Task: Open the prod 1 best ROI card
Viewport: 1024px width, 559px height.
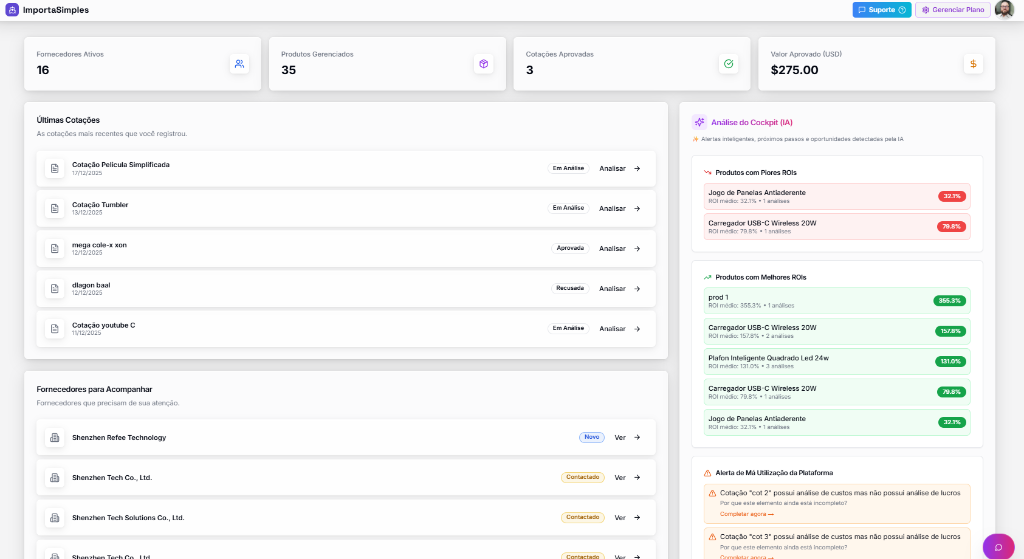Action: (x=837, y=301)
